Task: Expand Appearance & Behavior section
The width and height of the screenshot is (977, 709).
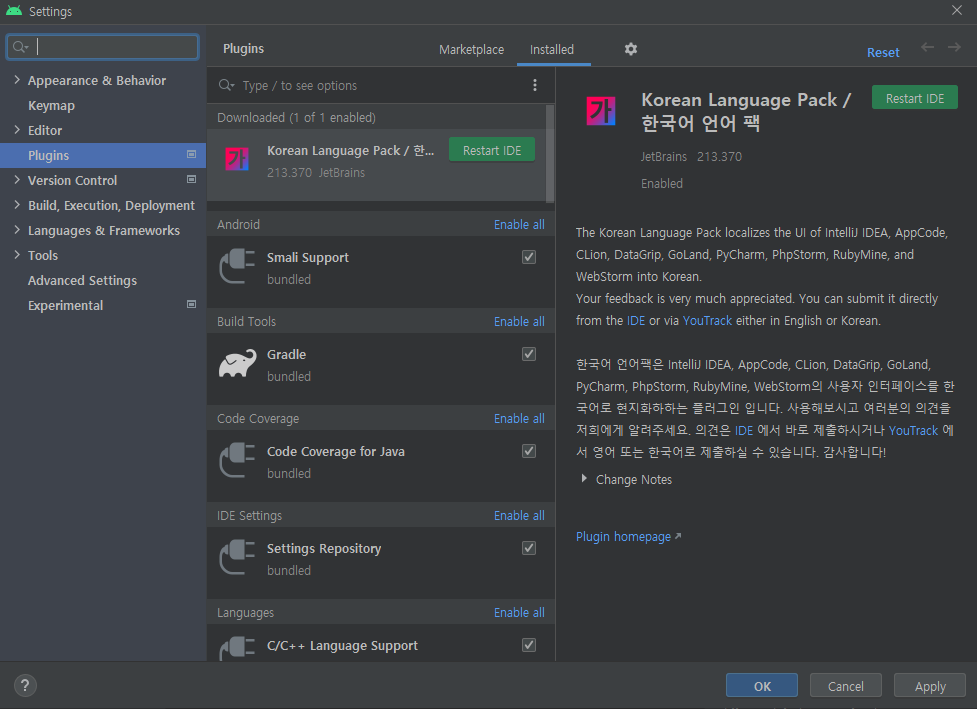Action: [x=17, y=80]
